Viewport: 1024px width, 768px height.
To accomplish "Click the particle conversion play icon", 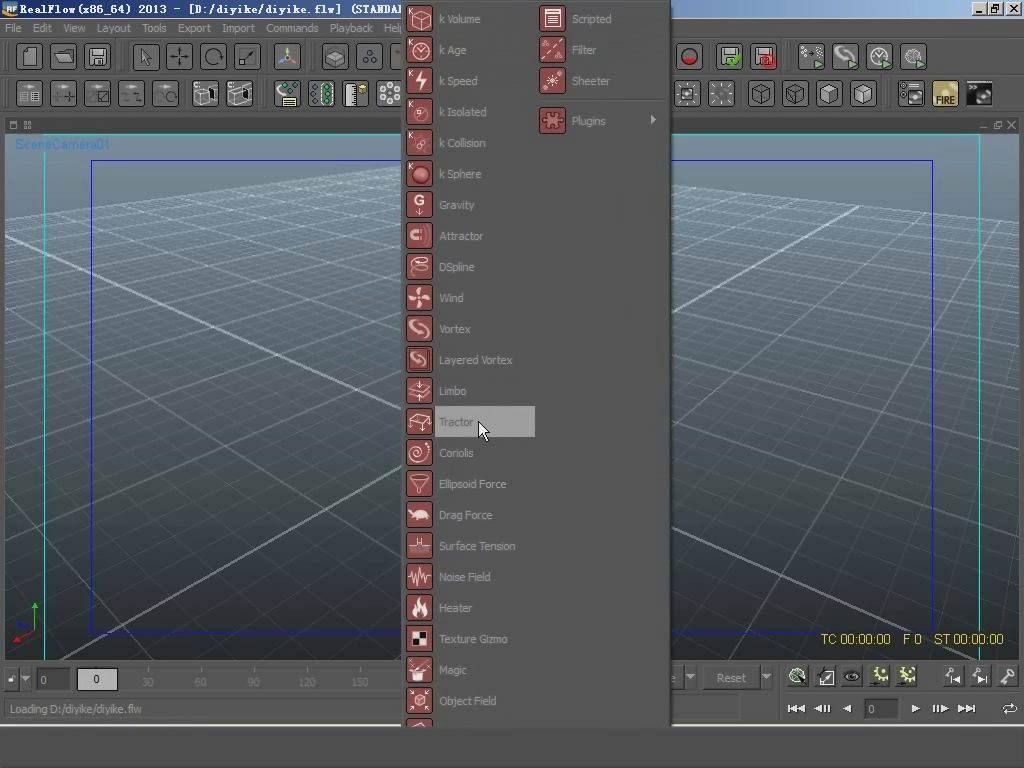I will point(811,57).
